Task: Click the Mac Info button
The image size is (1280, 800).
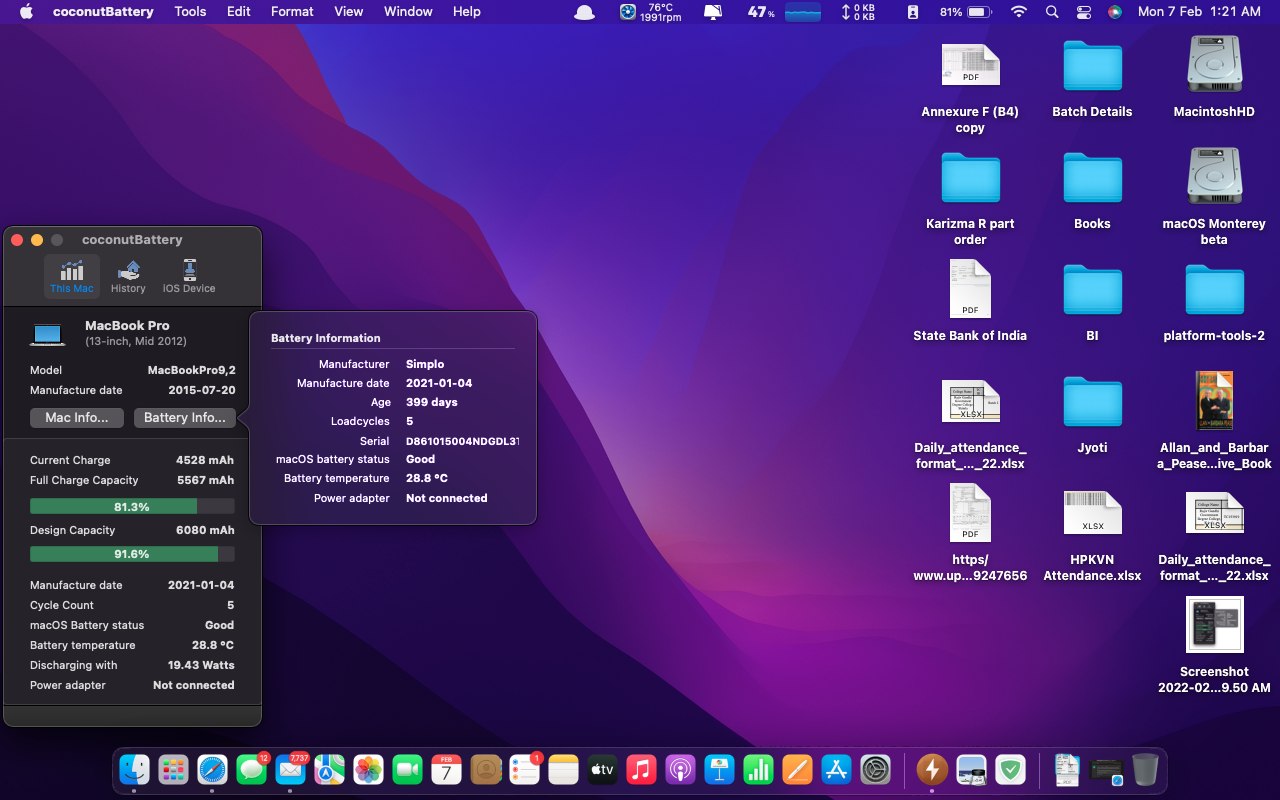Action: click(76, 418)
